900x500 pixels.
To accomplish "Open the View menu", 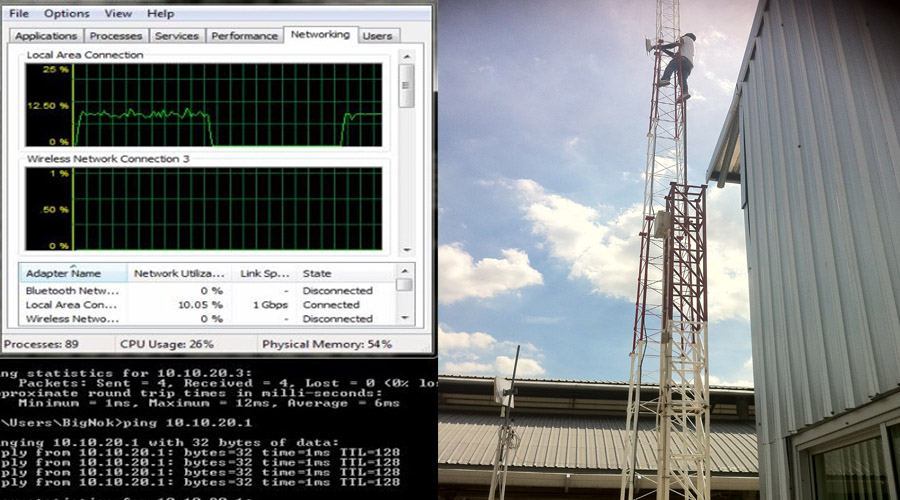I will coord(118,13).
